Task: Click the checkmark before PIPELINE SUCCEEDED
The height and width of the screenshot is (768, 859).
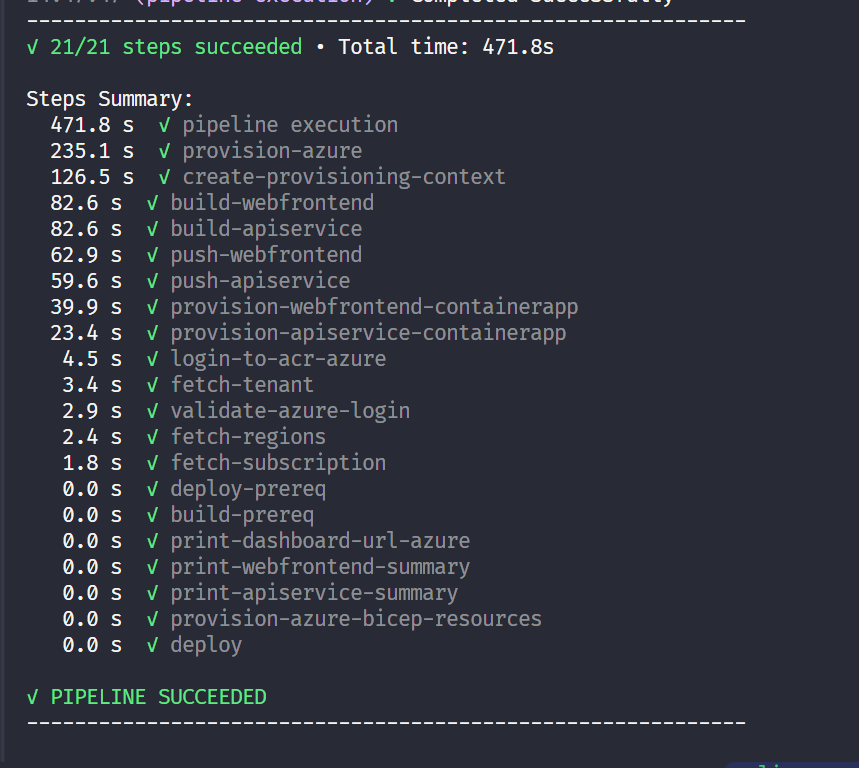Action: 33,697
